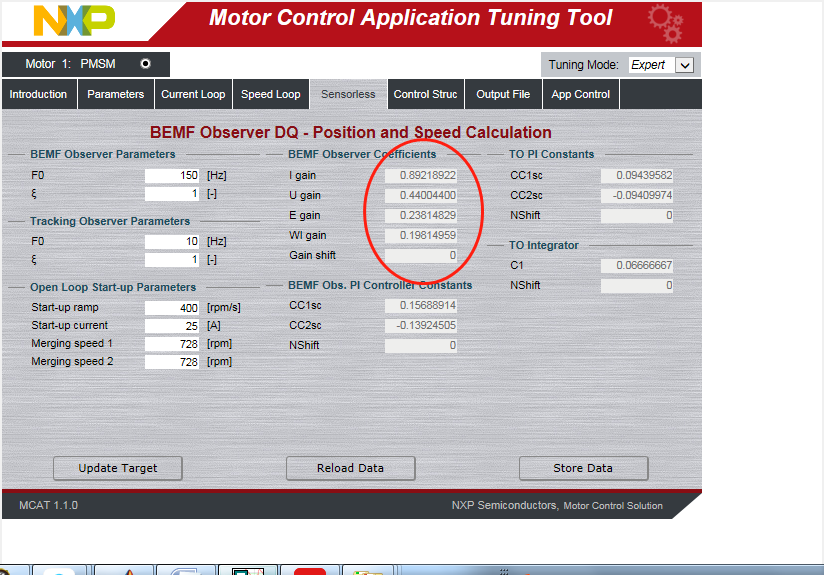
Task: Open the Speed Loop tab
Action: click(271, 94)
